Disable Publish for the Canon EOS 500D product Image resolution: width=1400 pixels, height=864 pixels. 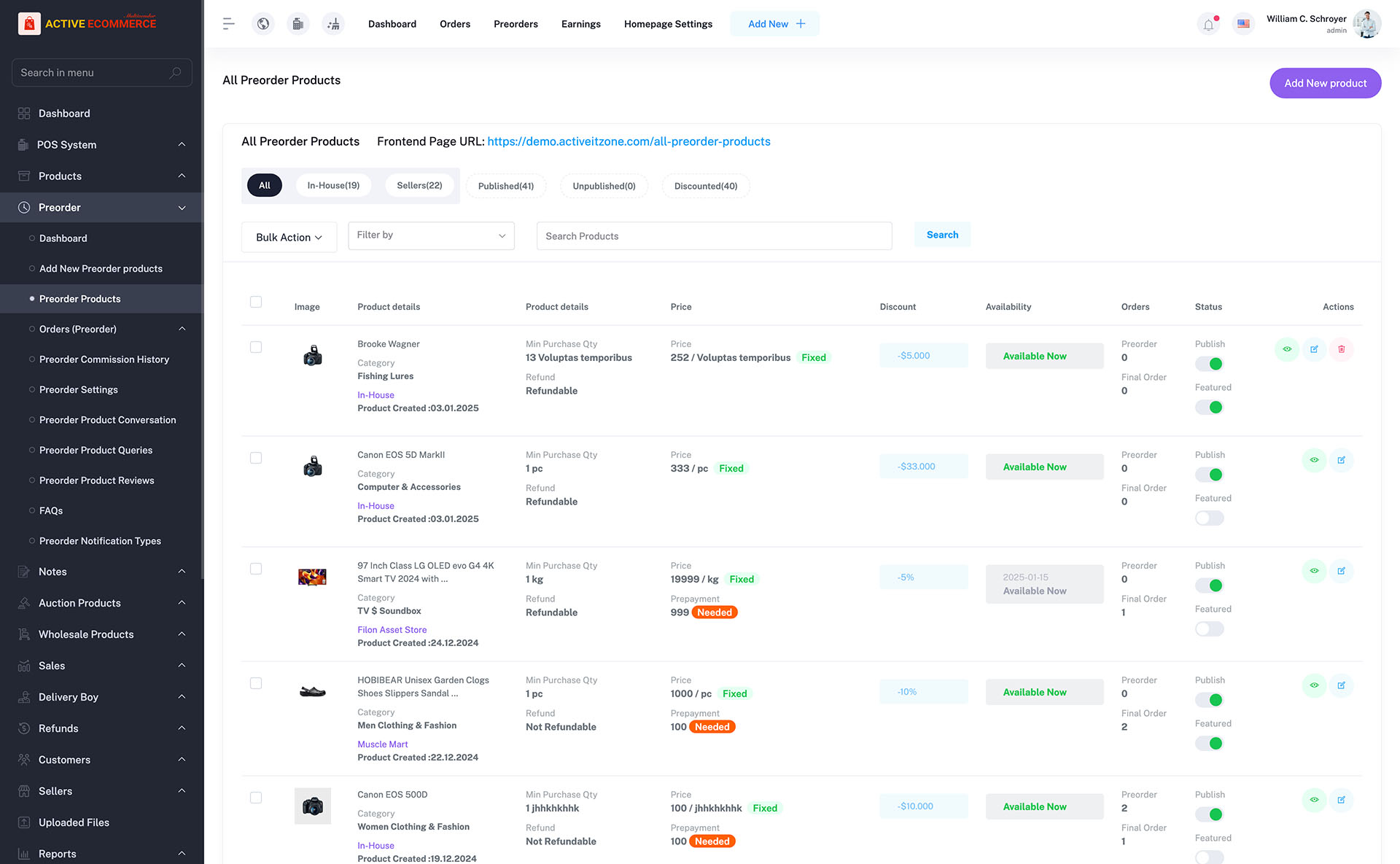[1209, 814]
